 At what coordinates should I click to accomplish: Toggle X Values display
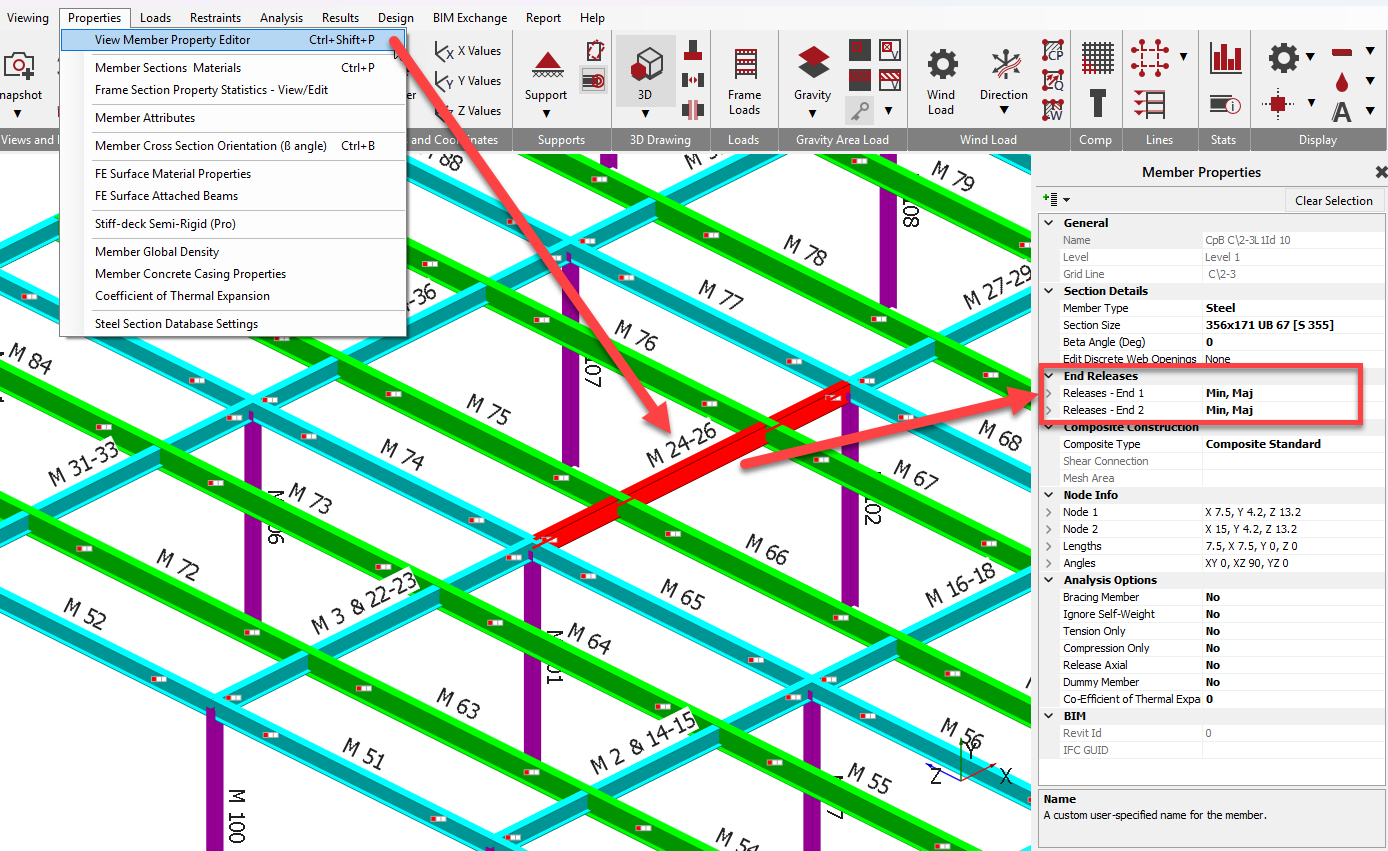[468, 51]
